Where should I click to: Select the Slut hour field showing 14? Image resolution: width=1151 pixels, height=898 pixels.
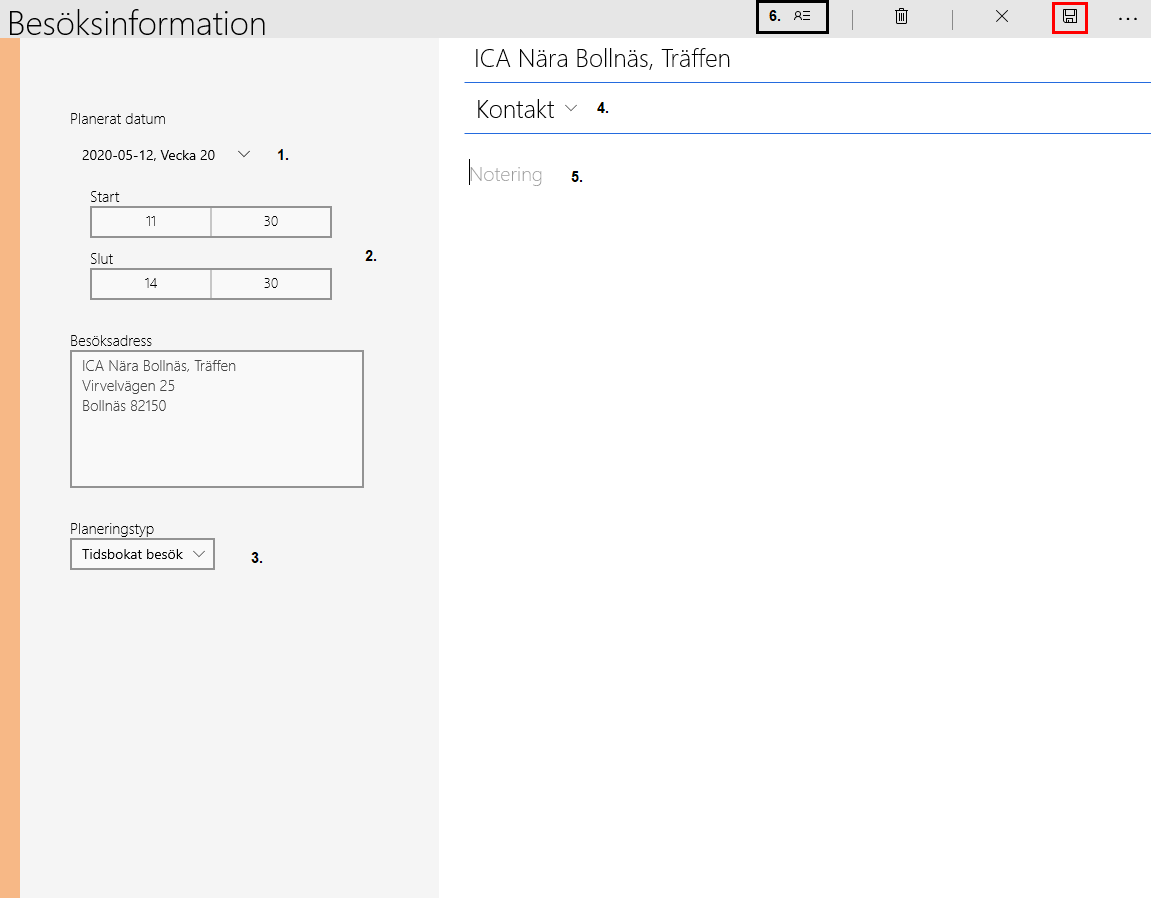(150, 283)
